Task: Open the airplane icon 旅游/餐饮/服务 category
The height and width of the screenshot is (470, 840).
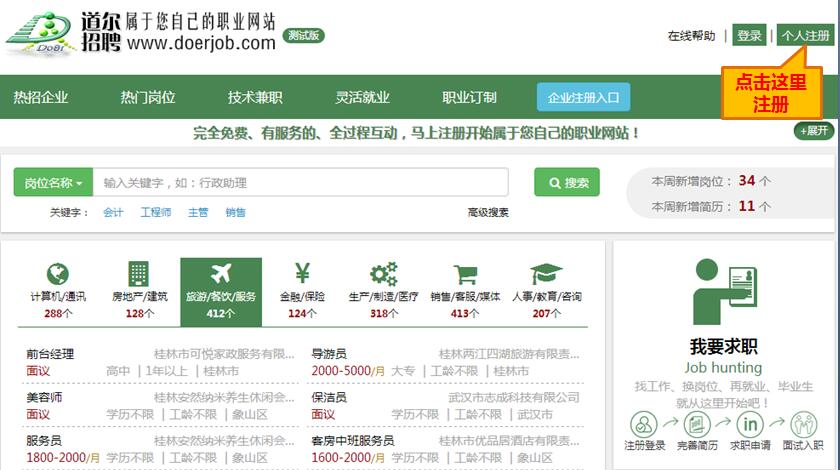Action: click(x=221, y=274)
